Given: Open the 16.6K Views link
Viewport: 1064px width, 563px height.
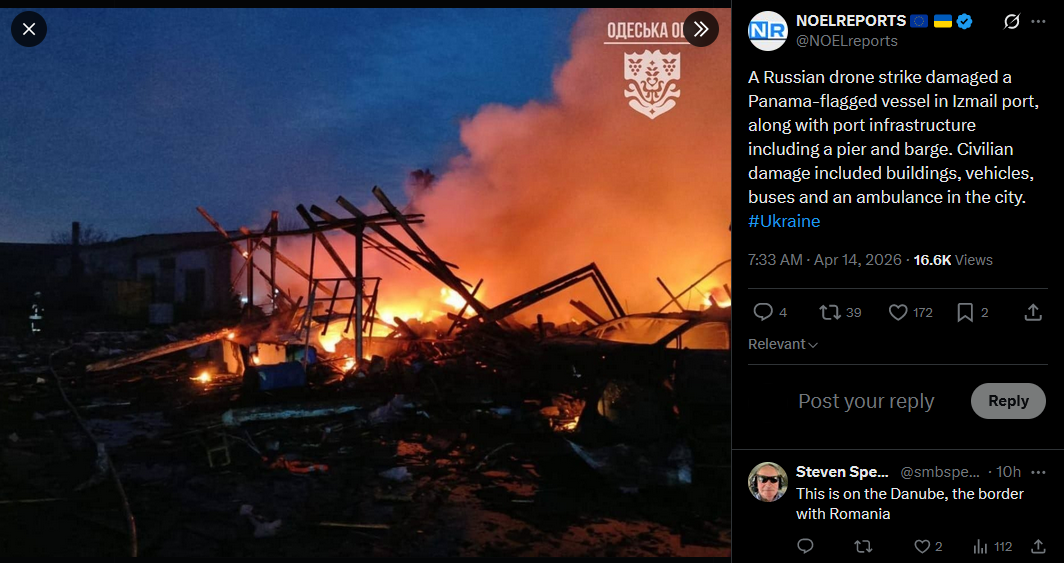Looking at the screenshot, I should point(953,260).
